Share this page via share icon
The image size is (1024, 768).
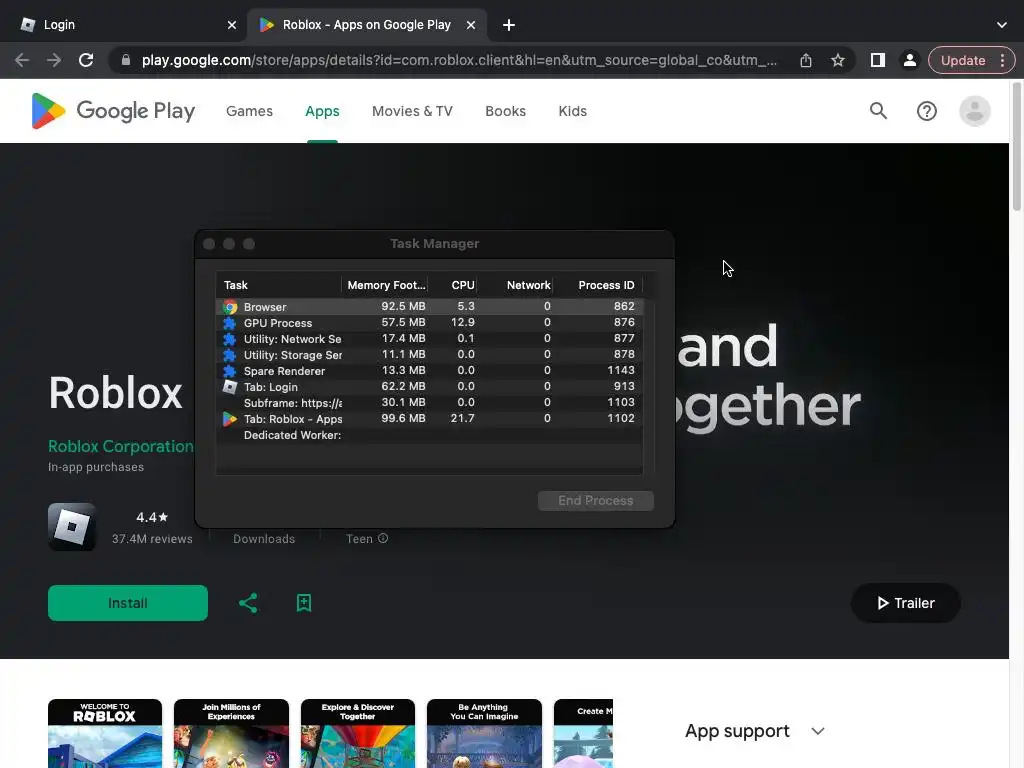(x=806, y=60)
